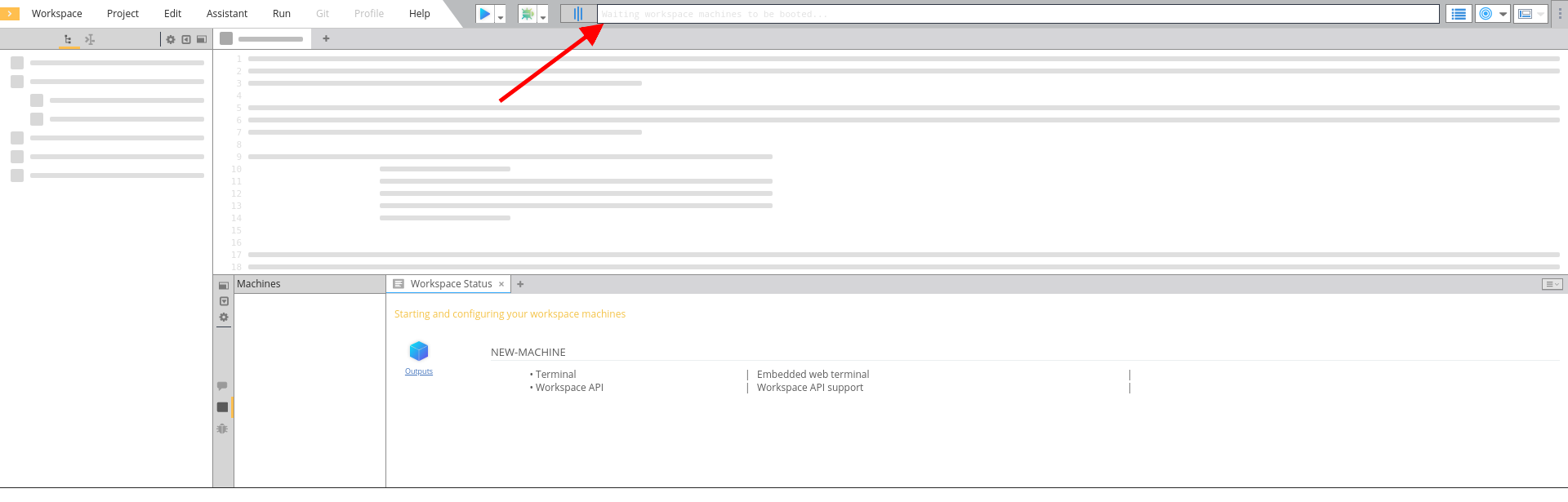This screenshot has height=502, width=1568.
Task: Click the Starting and configuring status message
Action: pos(510,314)
